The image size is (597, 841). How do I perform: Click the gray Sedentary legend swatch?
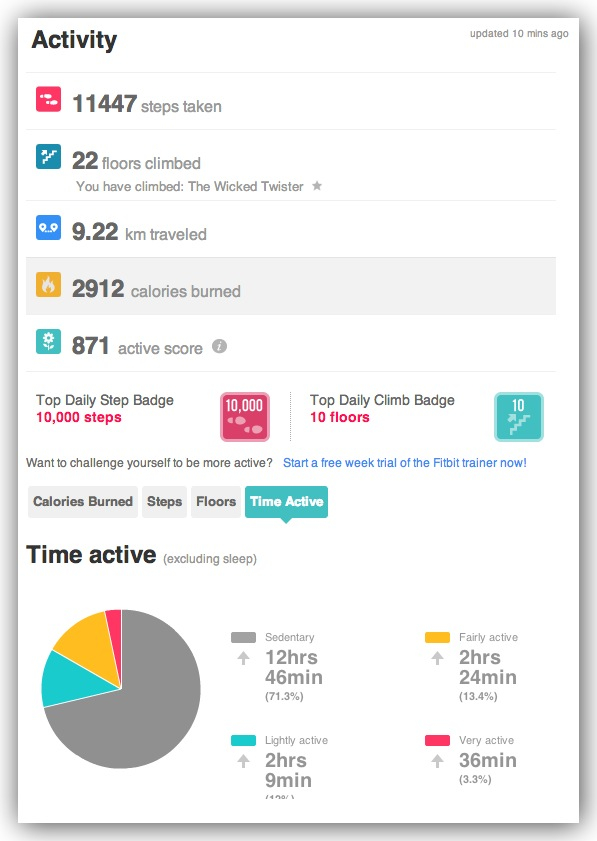click(243, 637)
